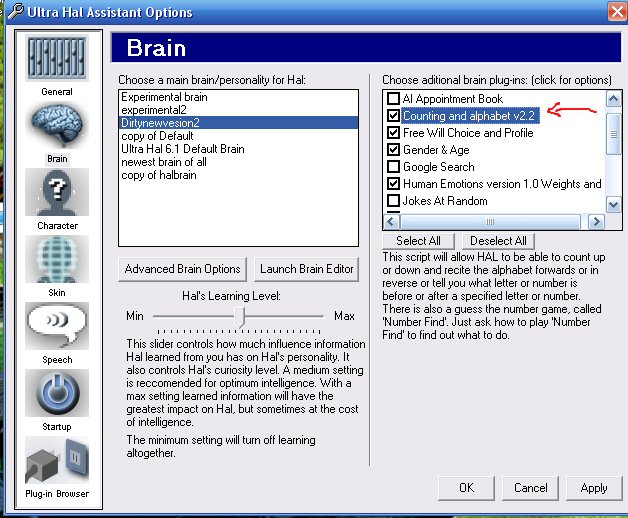Enable the Google Search checkbox
Image resolution: width=628 pixels, height=518 pixels.
(x=393, y=167)
